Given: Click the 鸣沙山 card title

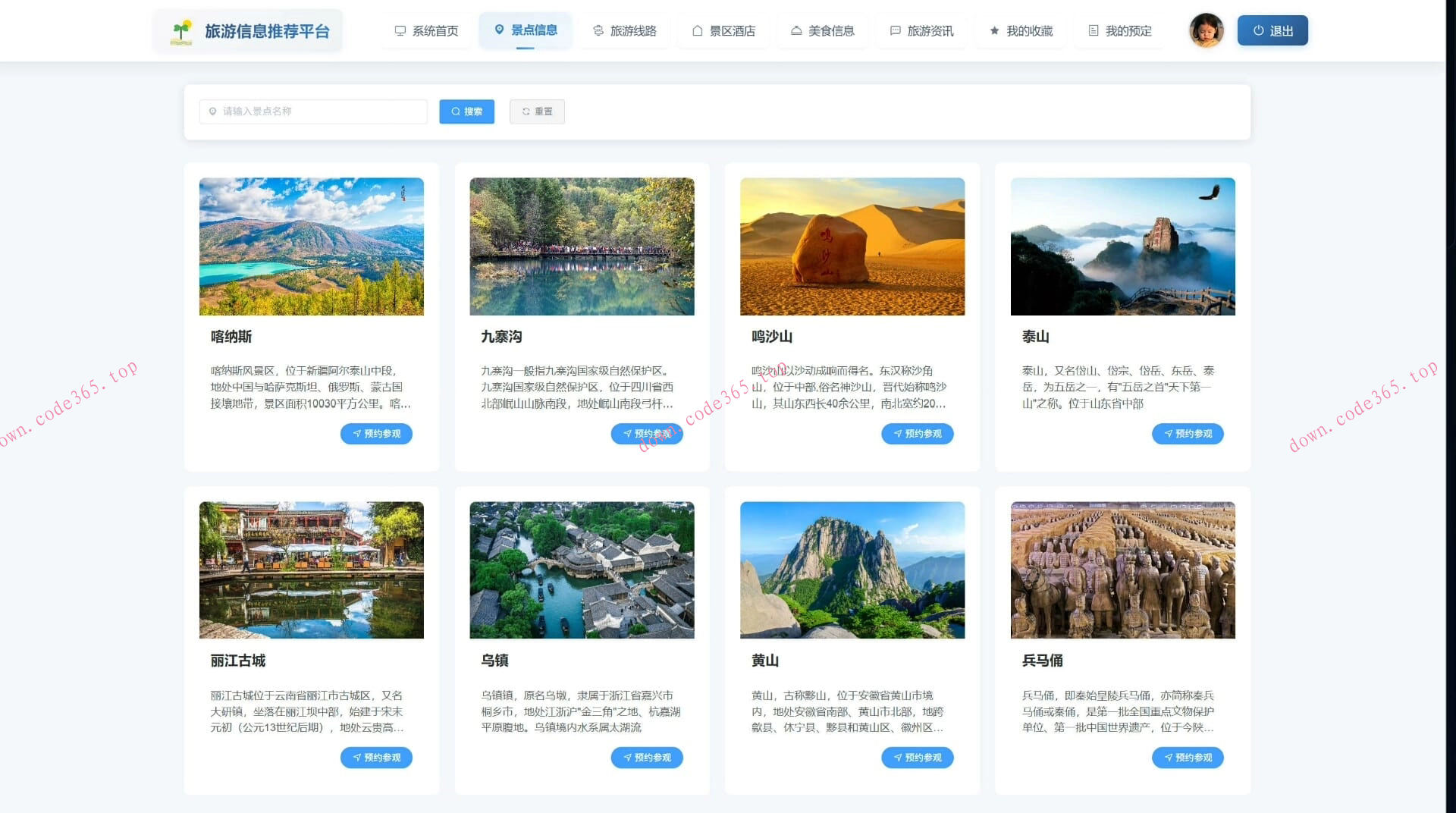Looking at the screenshot, I should pos(772,337).
